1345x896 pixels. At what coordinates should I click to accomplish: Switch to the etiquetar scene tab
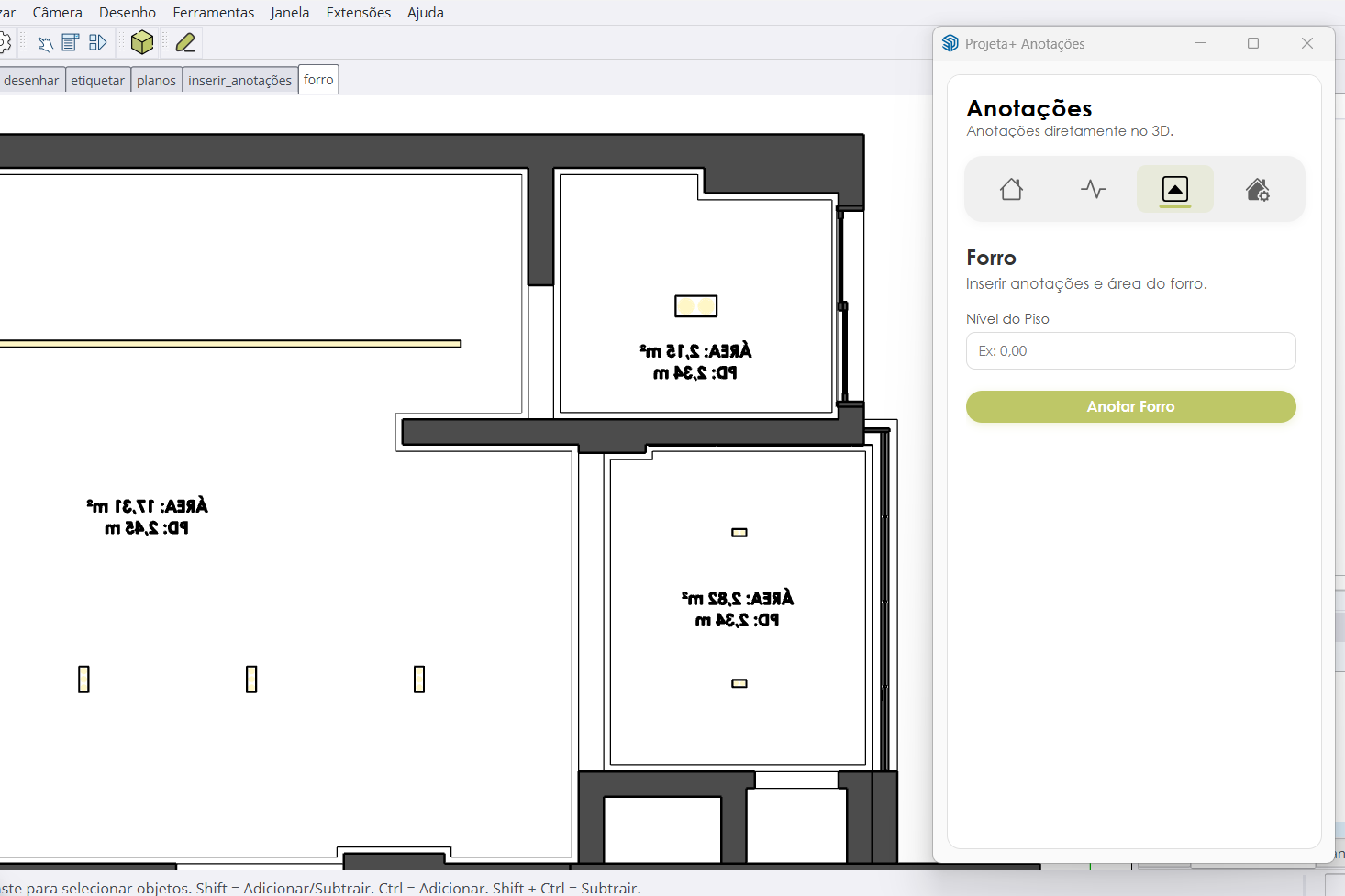pyautogui.click(x=97, y=81)
